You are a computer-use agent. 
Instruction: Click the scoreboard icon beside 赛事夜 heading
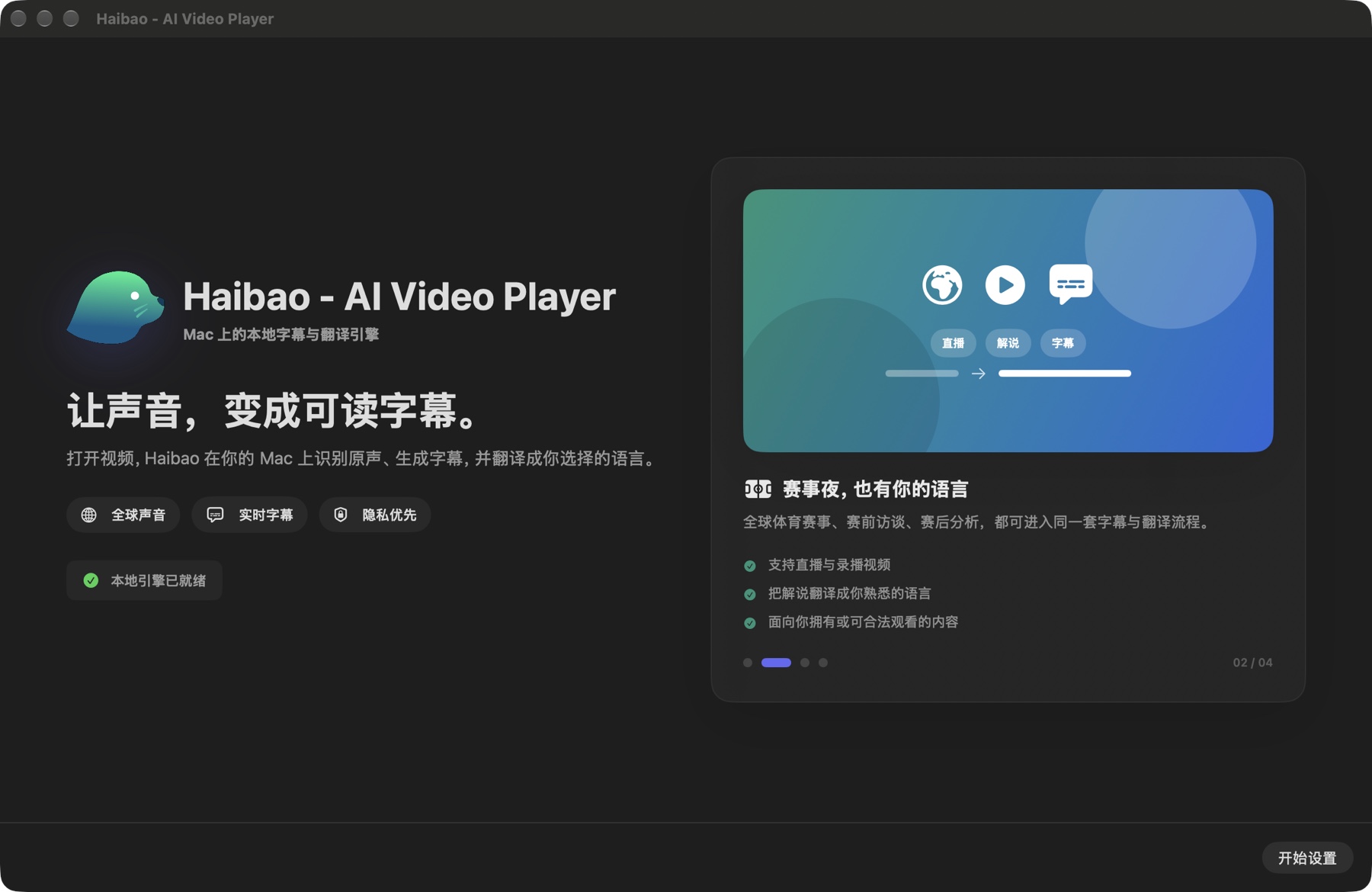[x=758, y=489]
